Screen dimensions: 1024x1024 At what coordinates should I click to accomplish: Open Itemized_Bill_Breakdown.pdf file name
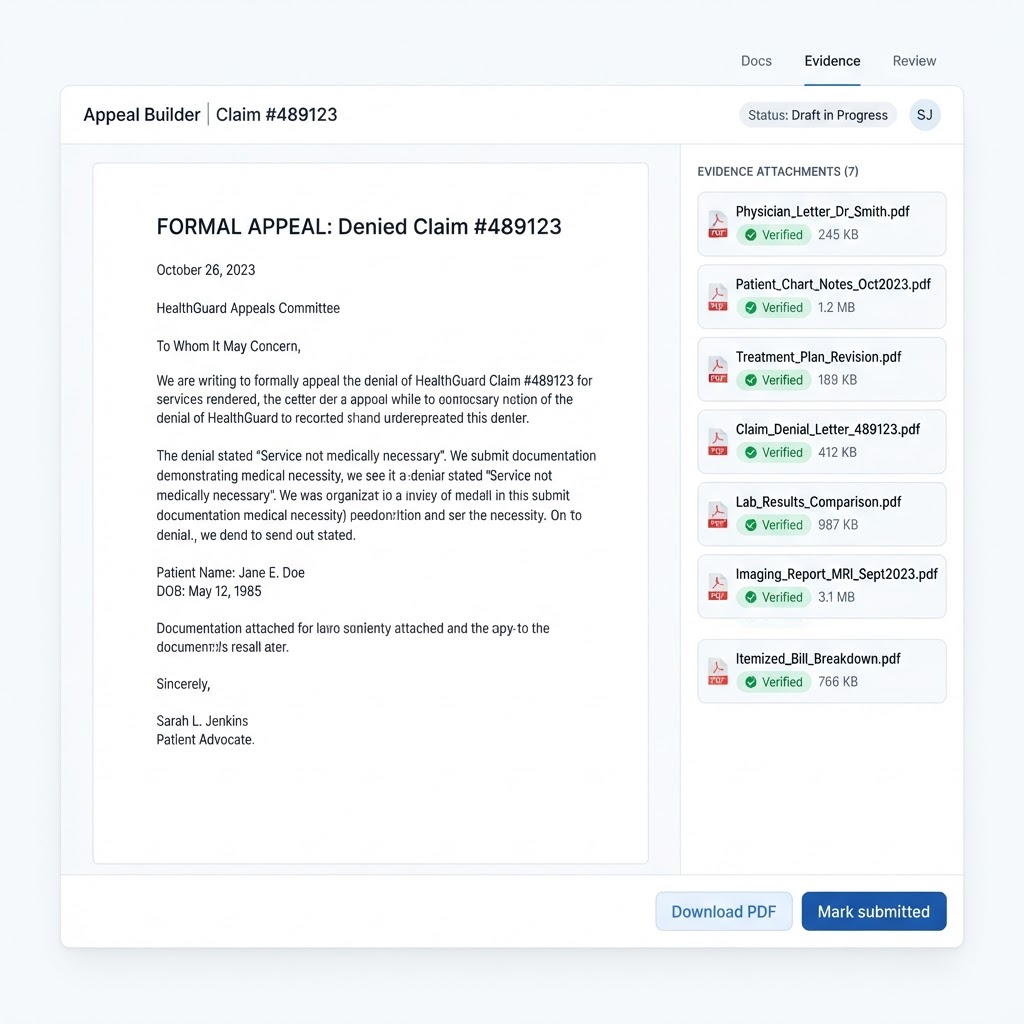tap(818, 659)
